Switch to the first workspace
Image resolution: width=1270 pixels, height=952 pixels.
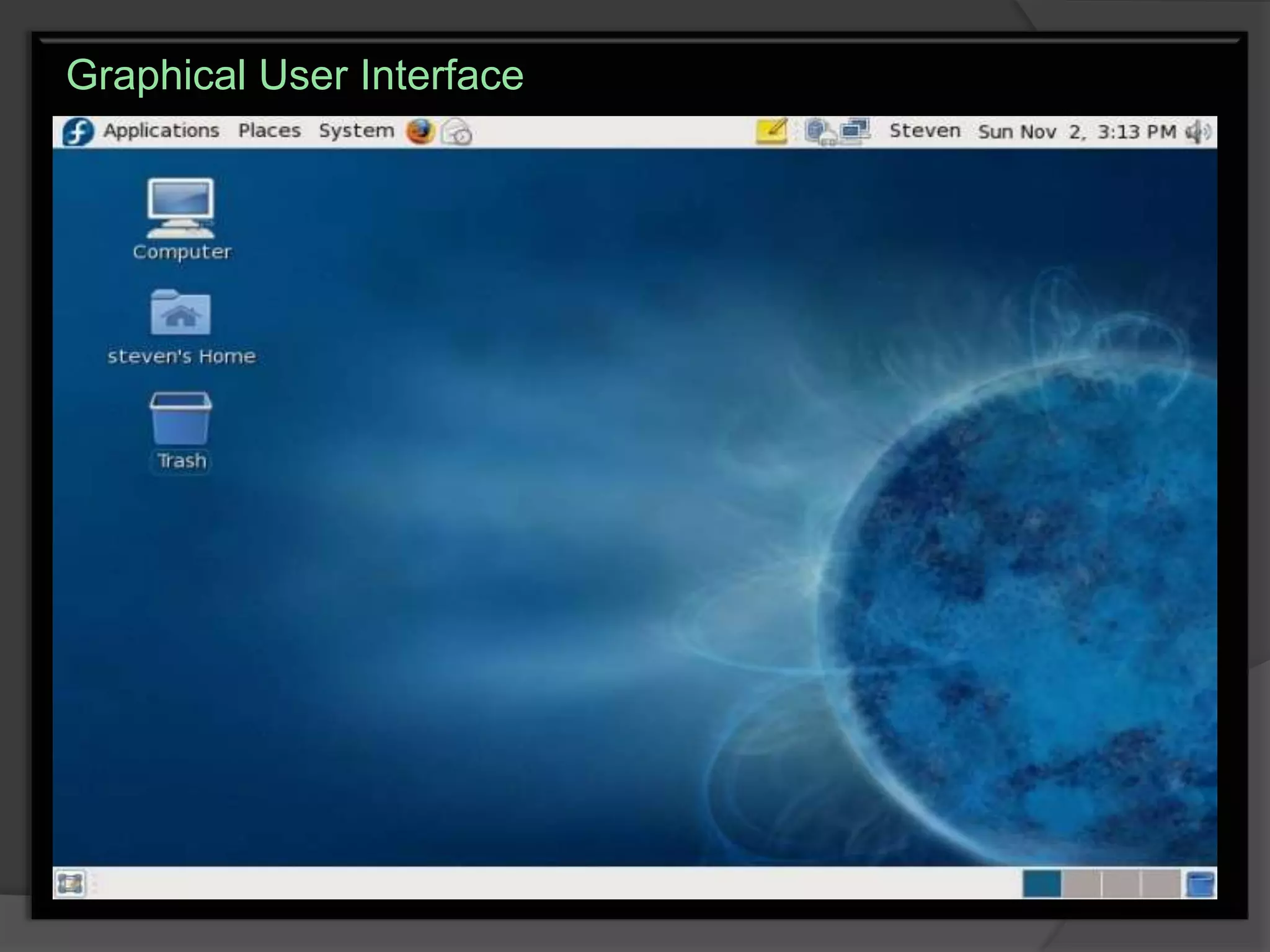coord(1042,884)
